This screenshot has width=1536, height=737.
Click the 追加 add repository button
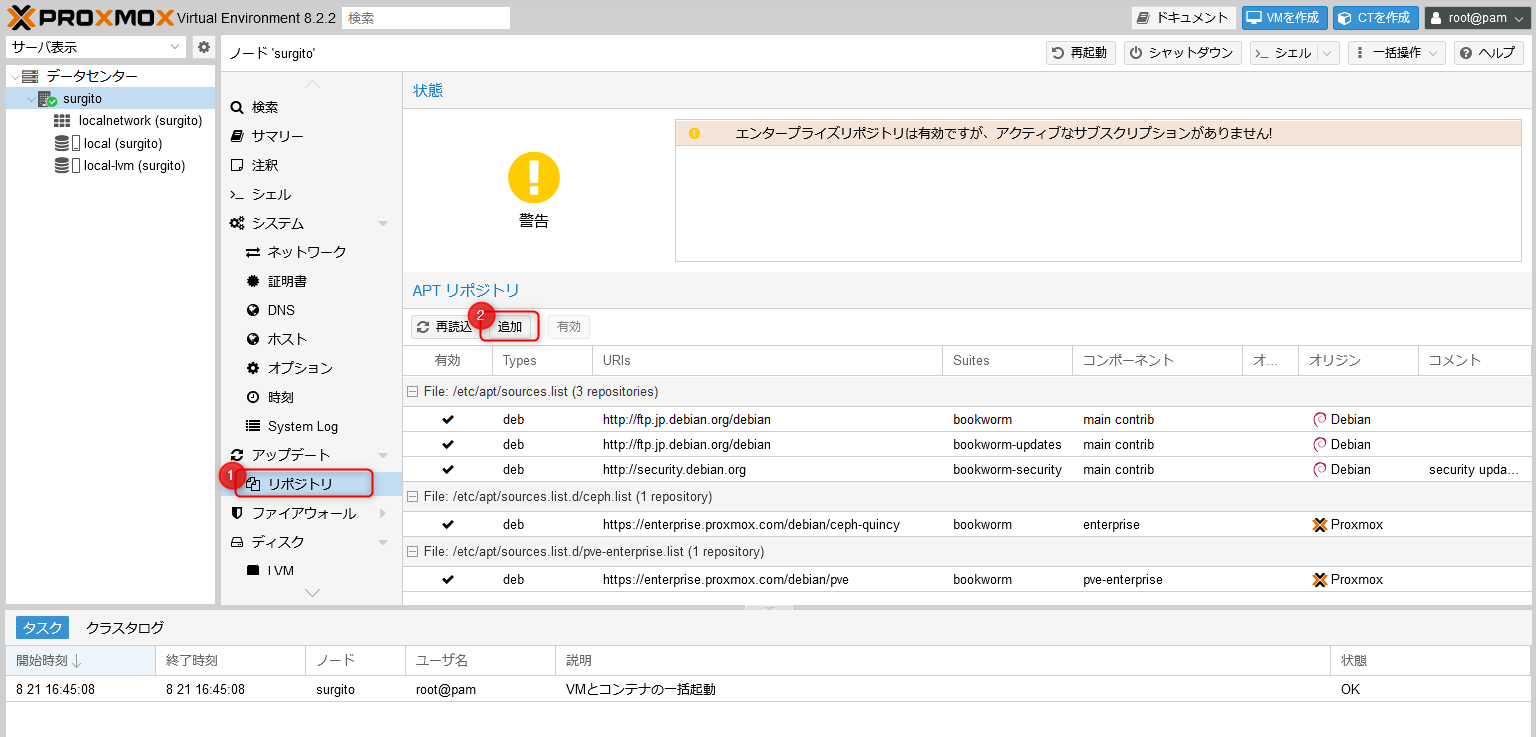click(510, 327)
